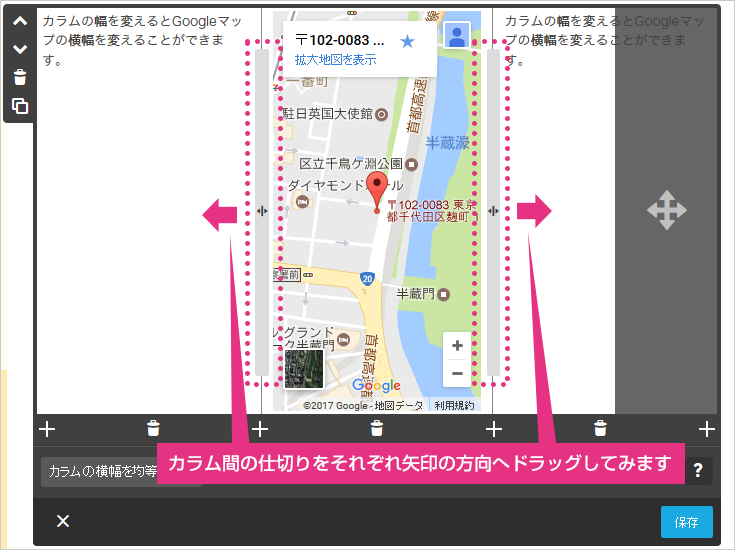Image resolution: width=735 pixels, height=550 pixels.
Task: Click the 駐日英国大使館 map marker
Action: pyautogui.click(x=382, y=114)
